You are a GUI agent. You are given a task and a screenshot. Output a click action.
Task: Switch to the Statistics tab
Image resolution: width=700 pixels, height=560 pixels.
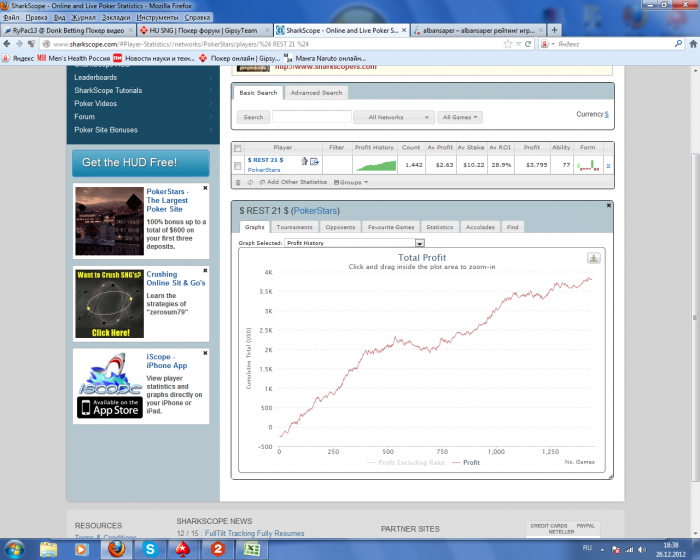440,227
